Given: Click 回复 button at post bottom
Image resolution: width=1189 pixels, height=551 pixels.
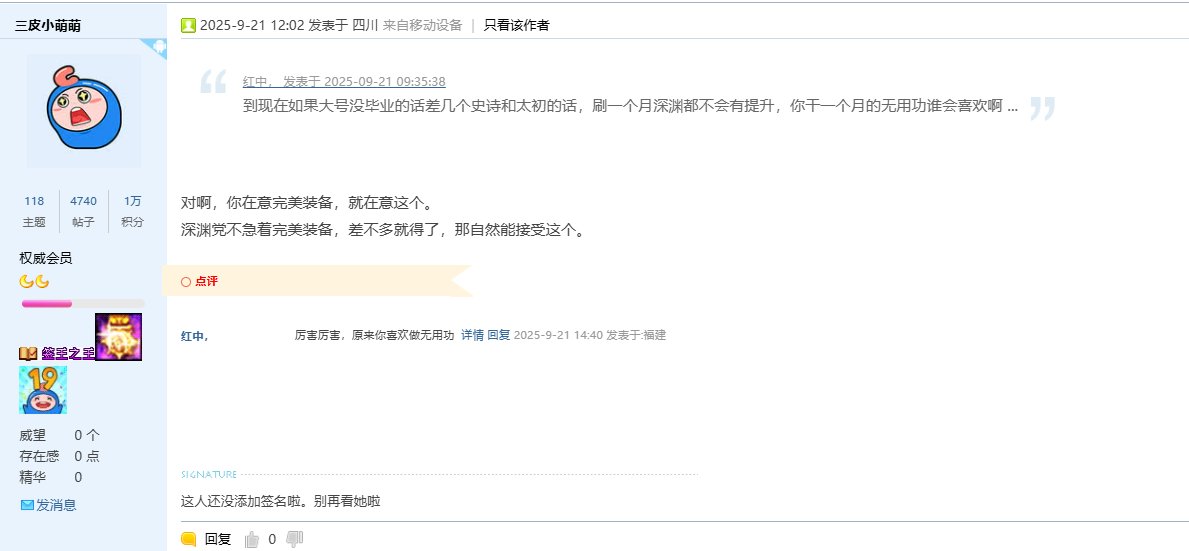Looking at the screenshot, I should 218,539.
